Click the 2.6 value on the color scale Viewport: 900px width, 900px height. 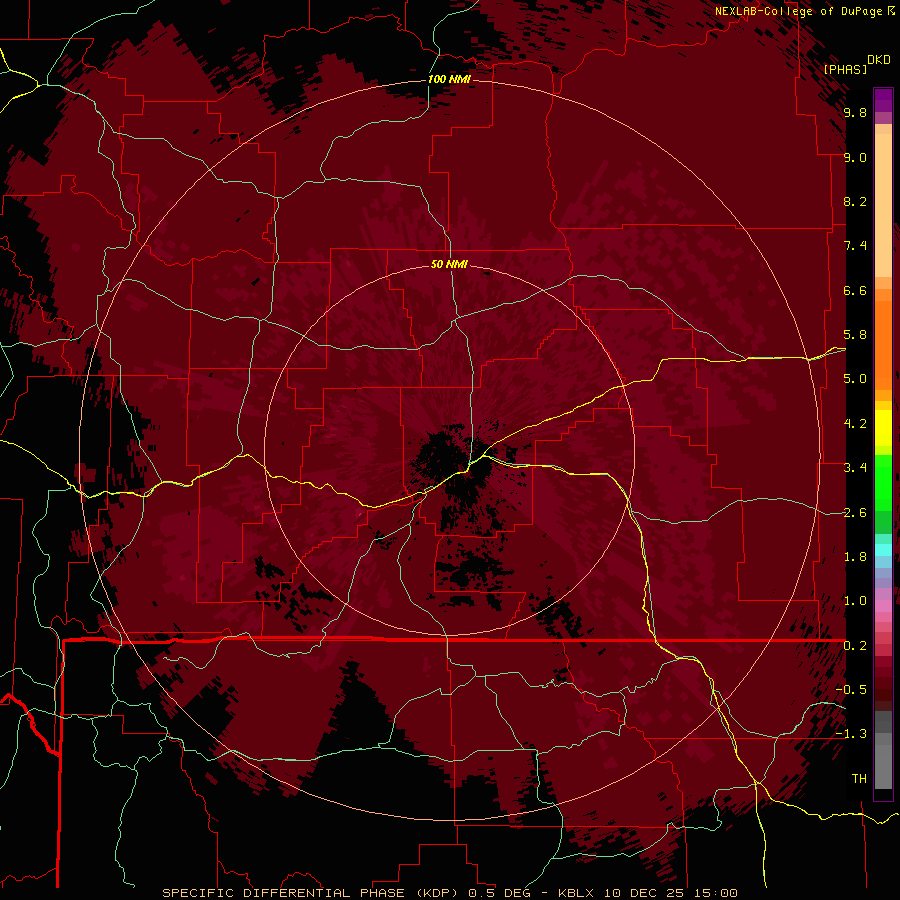click(855, 513)
